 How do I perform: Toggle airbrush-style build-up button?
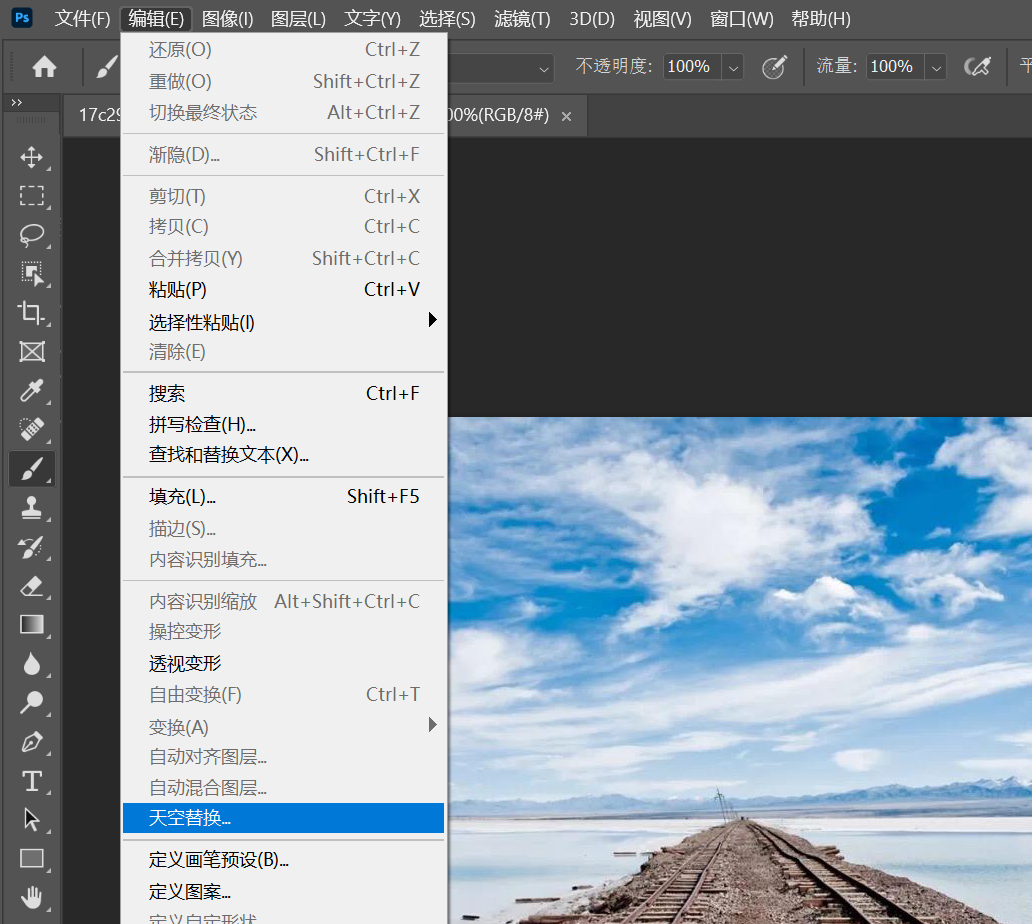click(977, 66)
